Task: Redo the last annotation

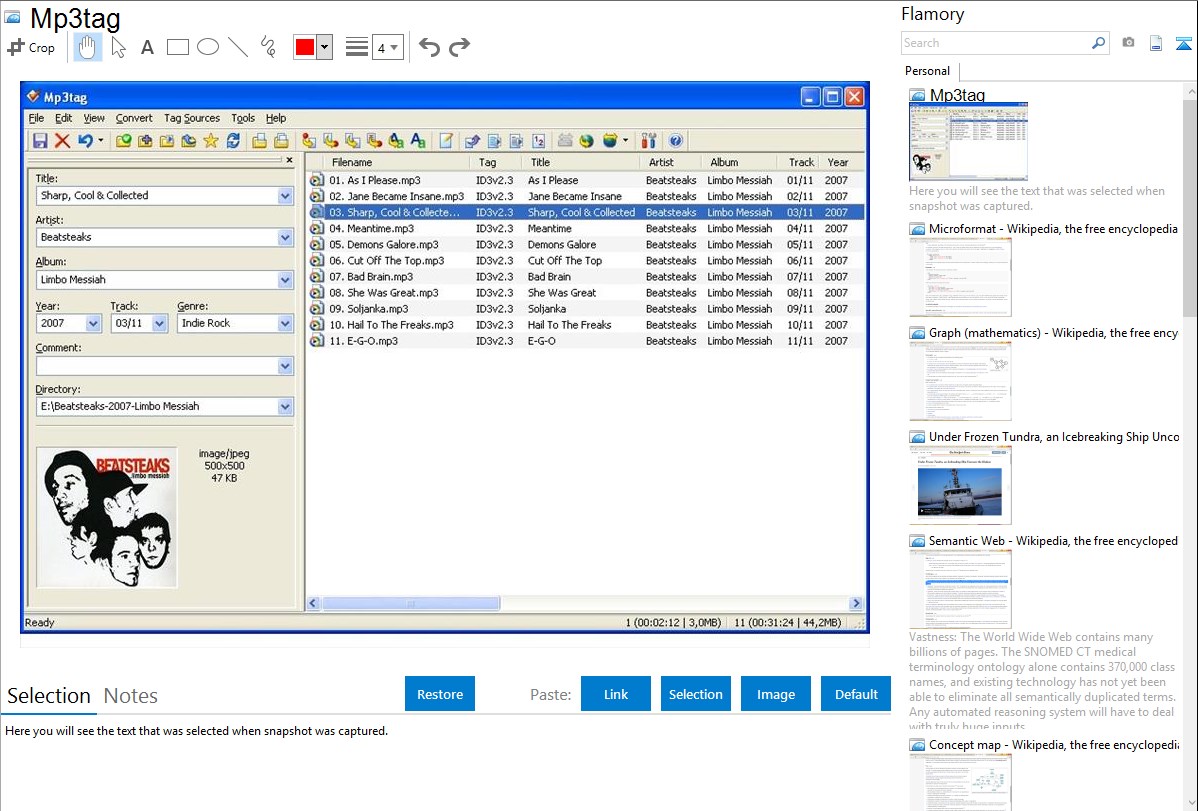Action: point(459,47)
